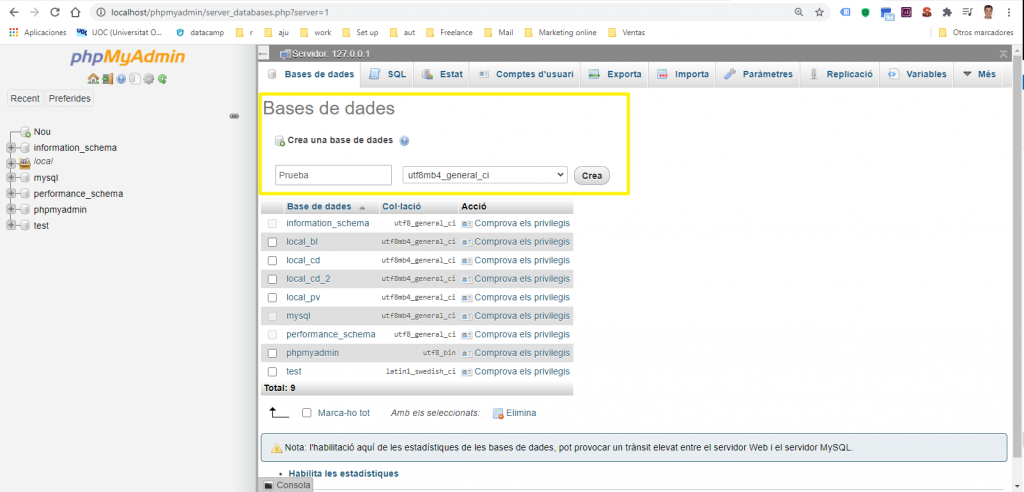
Task: Go to the Exporta tab
Action: click(x=615, y=74)
